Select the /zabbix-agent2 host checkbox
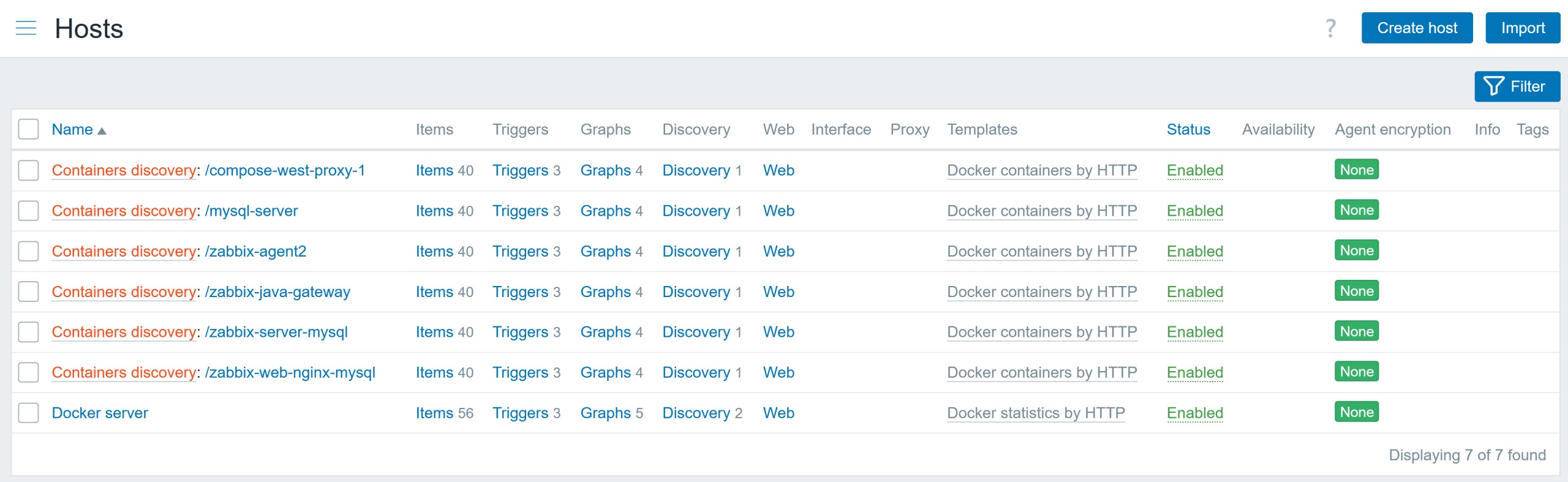This screenshot has height=482, width=1568. click(28, 251)
